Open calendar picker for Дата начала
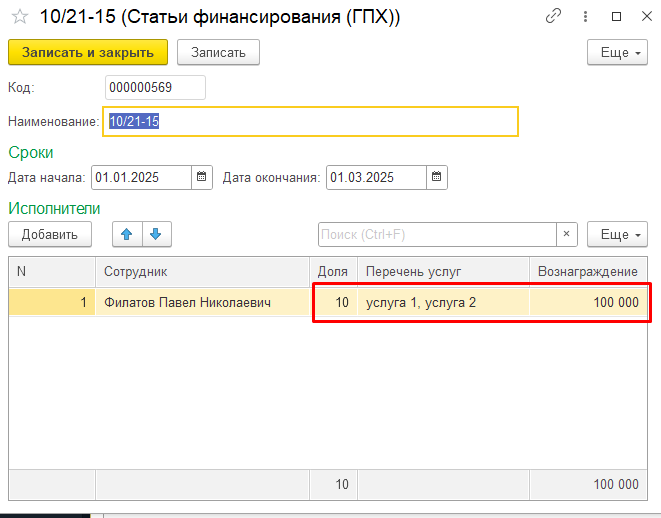 202,177
